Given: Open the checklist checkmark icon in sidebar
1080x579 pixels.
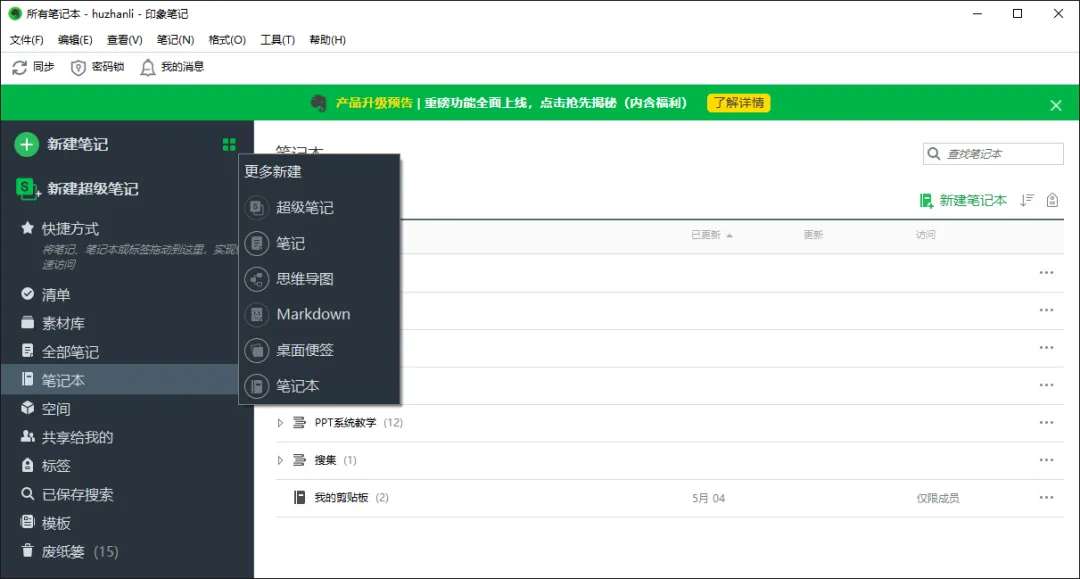Looking at the screenshot, I should click(x=28, y=294).
